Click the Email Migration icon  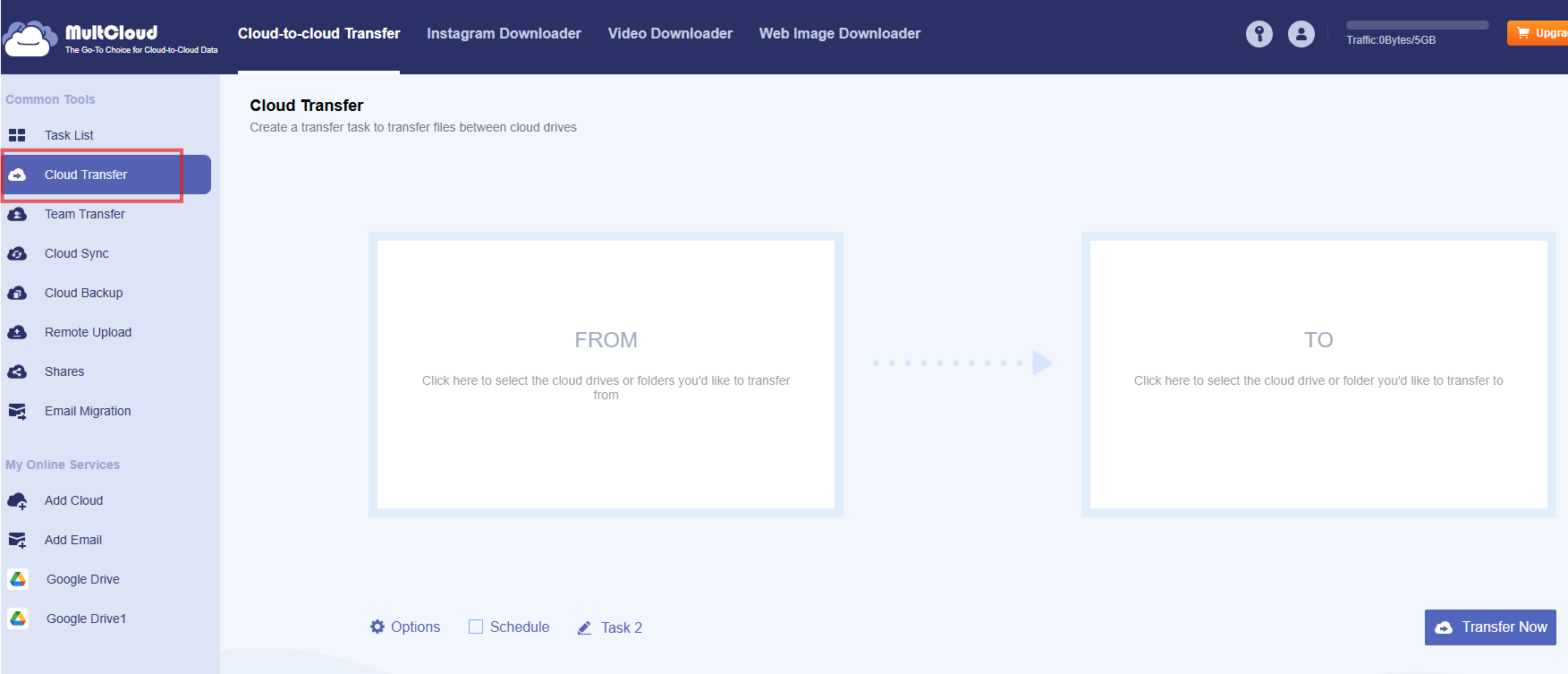pyautogui.click(x=17, y=411)
